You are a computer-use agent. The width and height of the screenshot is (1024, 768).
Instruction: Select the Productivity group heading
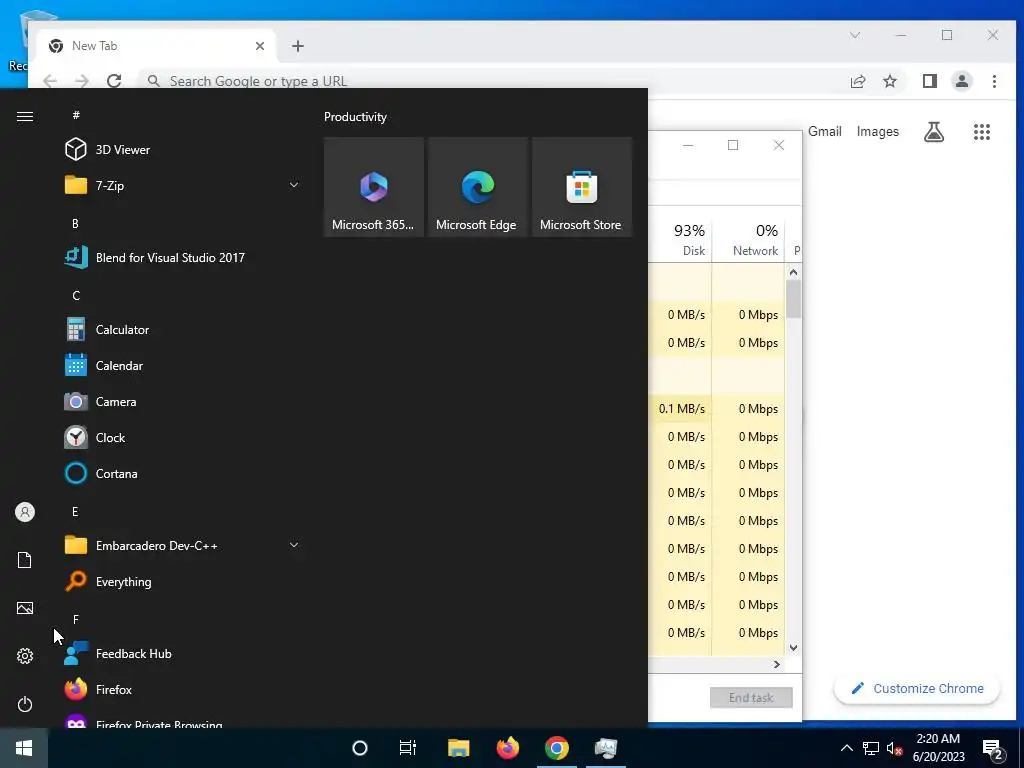click(x=355, y=117)
